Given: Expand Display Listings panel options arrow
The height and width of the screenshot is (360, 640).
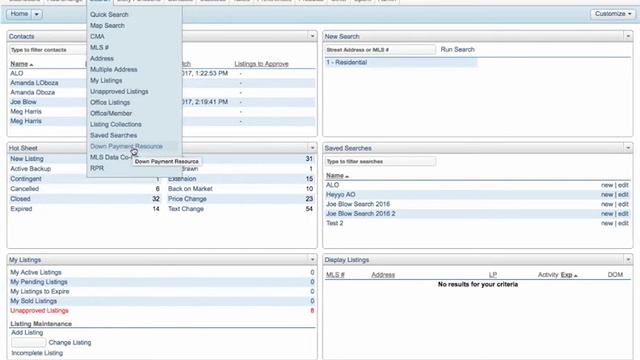Looking at the screenshot, I should (x=628, y=260).
